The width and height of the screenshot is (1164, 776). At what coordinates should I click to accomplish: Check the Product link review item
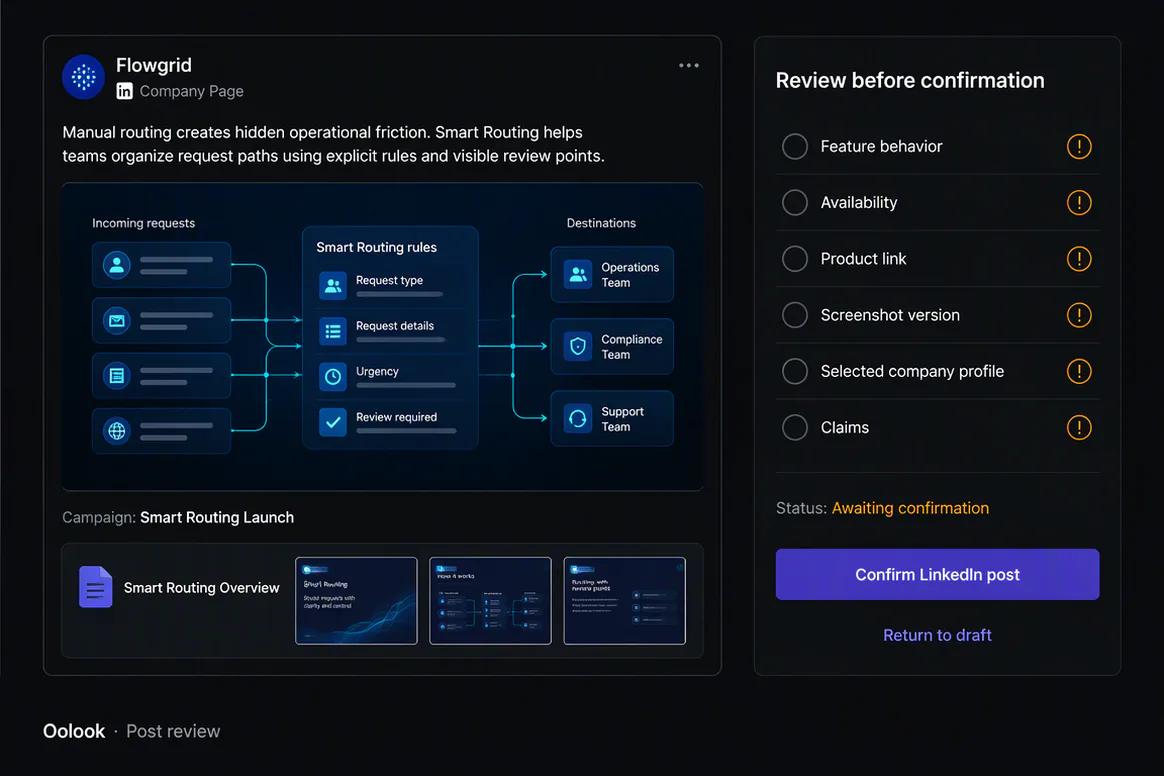tap(795, 258)
